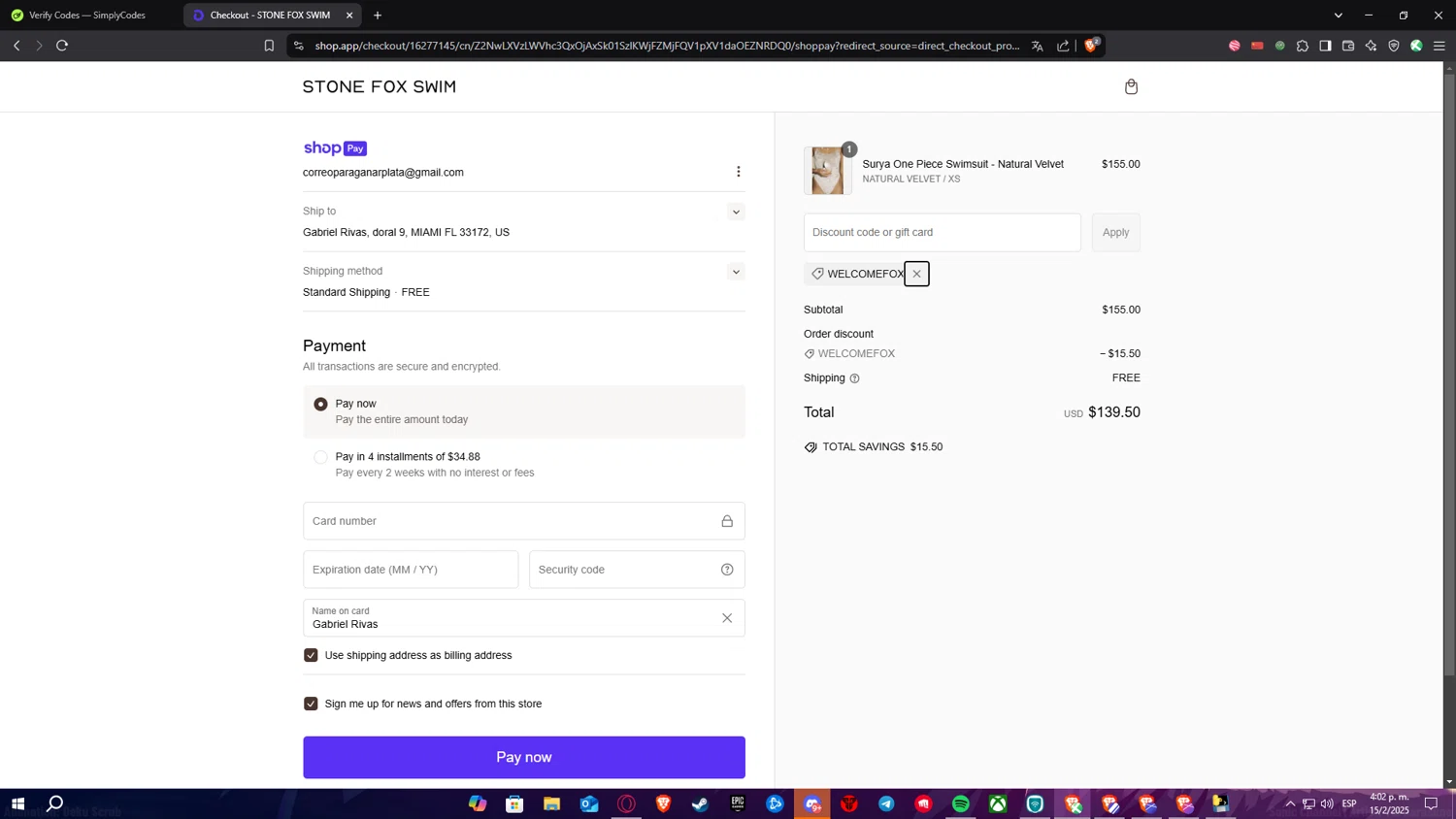The width and height of the screenshot is (1456, 819).
Task: Close the Checkout - STONE FOX SWIM tab
Action: pyautogui.click(x=349, y=16)
